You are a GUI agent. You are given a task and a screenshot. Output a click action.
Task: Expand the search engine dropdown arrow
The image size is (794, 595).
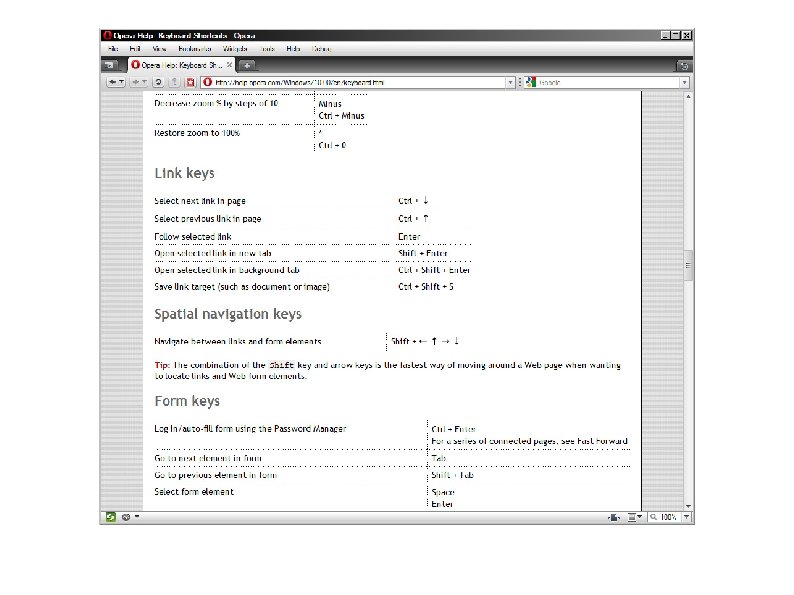pyautogui.click(x=685, y=82)
